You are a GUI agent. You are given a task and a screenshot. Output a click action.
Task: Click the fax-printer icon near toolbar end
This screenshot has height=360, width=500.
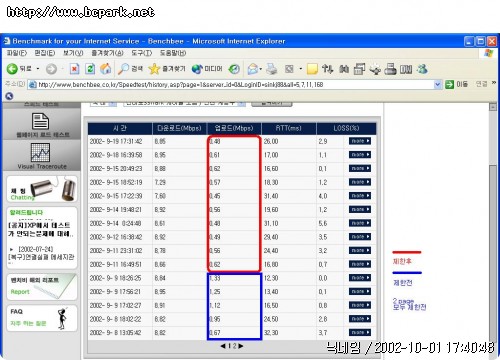[390, 69]
